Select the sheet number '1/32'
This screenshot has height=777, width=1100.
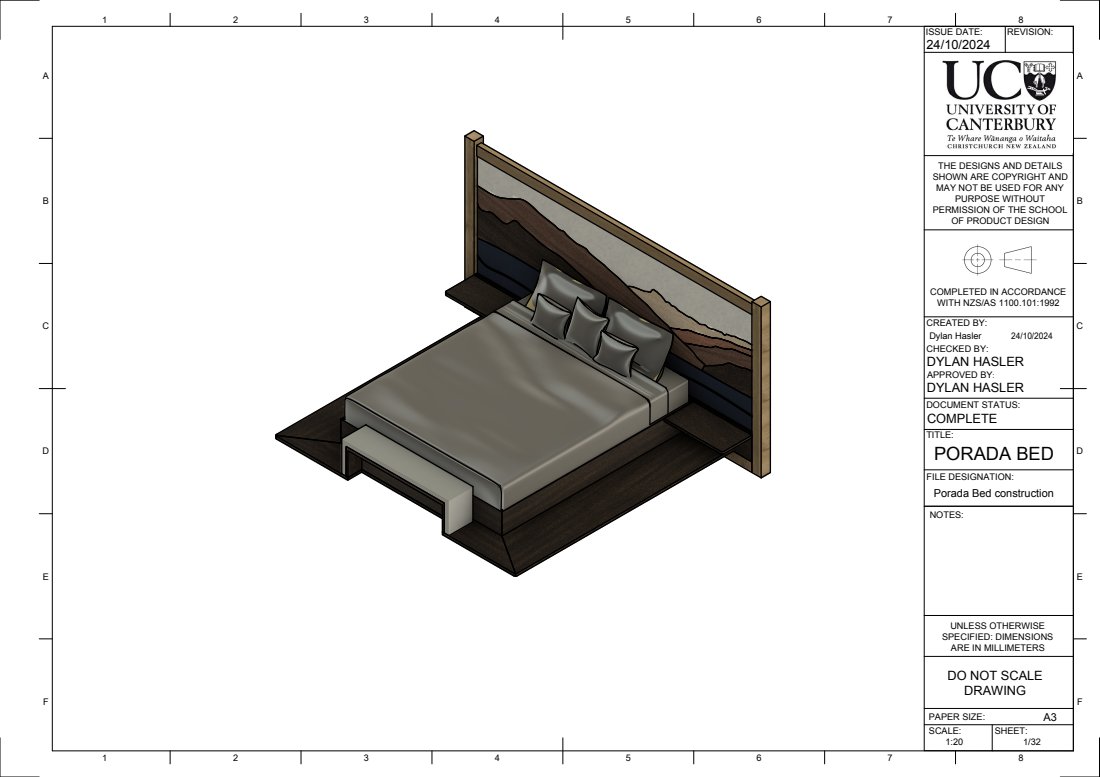point(1032,742)
